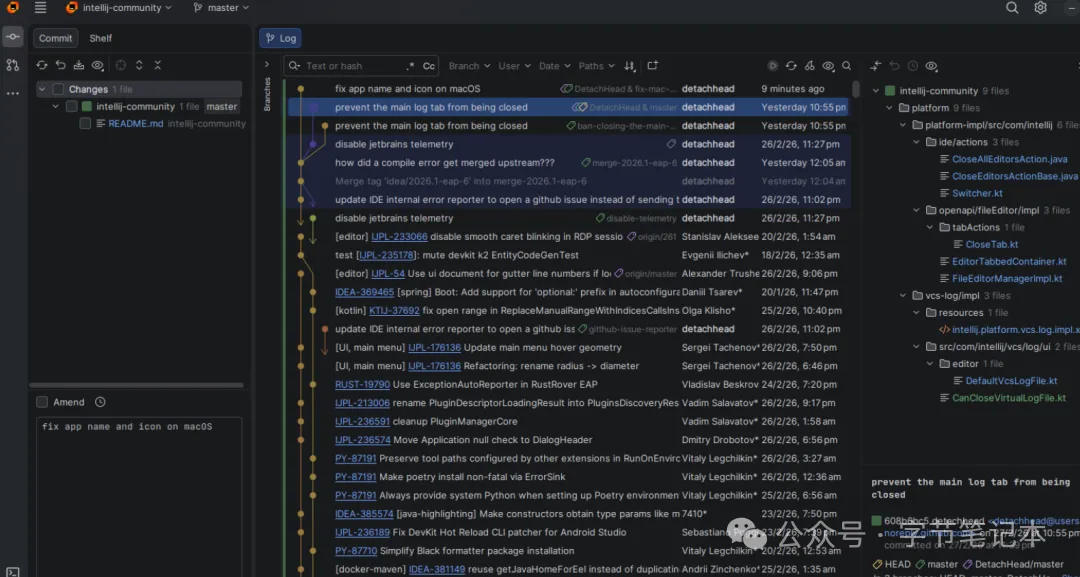Open IJPL-236574 issue link

tap(363, 440)
